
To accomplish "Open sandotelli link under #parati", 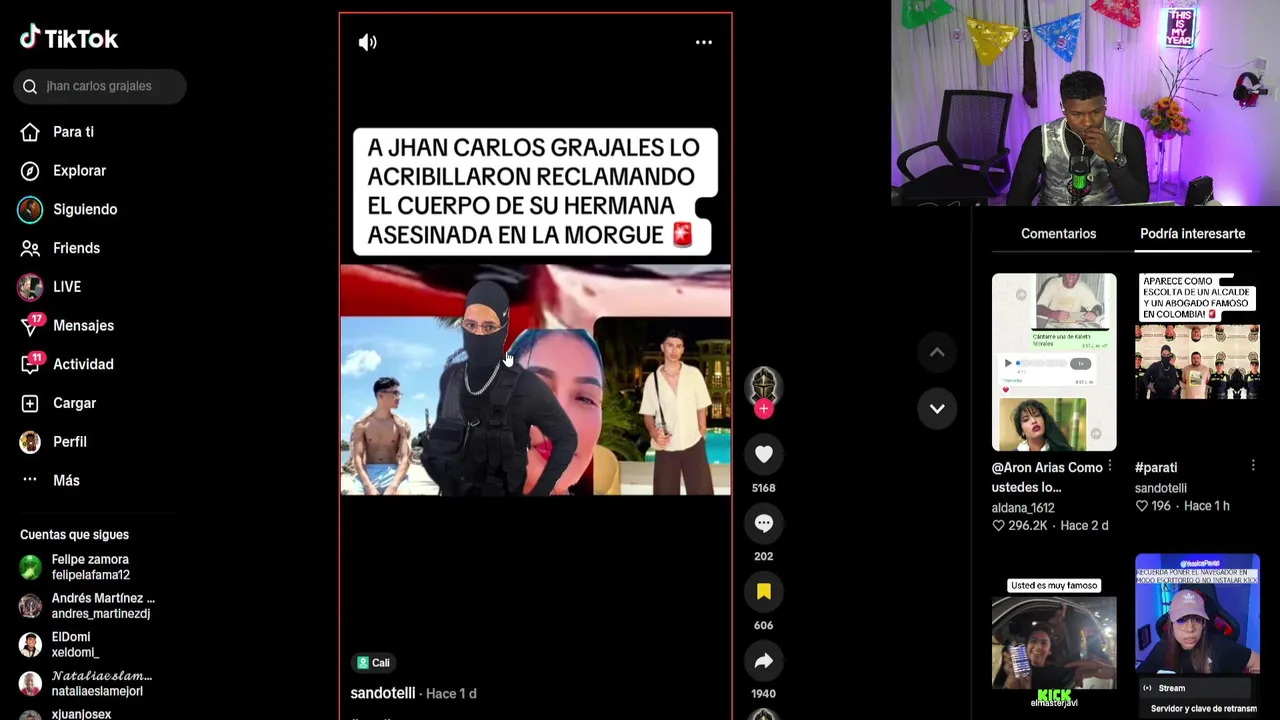I will (x=1161, y=488).
